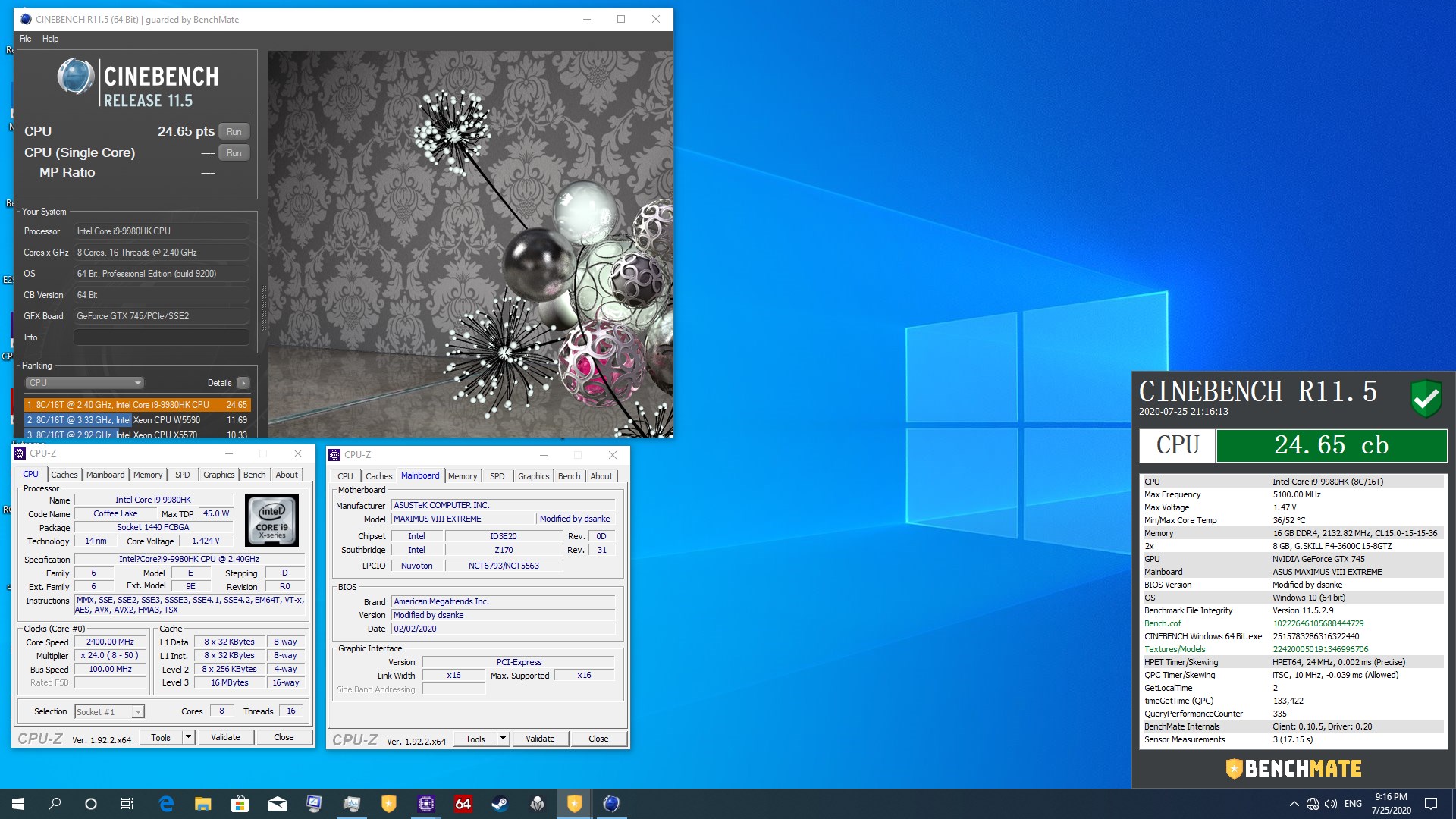1456x819 pixels.
Task: Open Task View on taskbar
Action: point(127,804)
